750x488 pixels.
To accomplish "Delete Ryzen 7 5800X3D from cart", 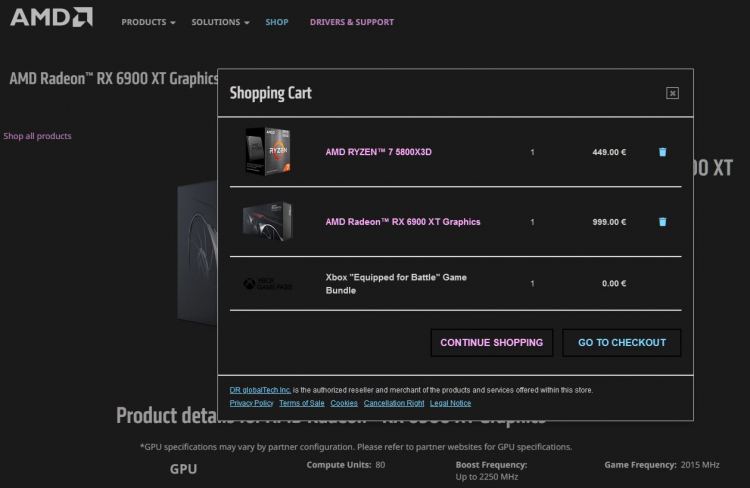I will tap(662, 152).
